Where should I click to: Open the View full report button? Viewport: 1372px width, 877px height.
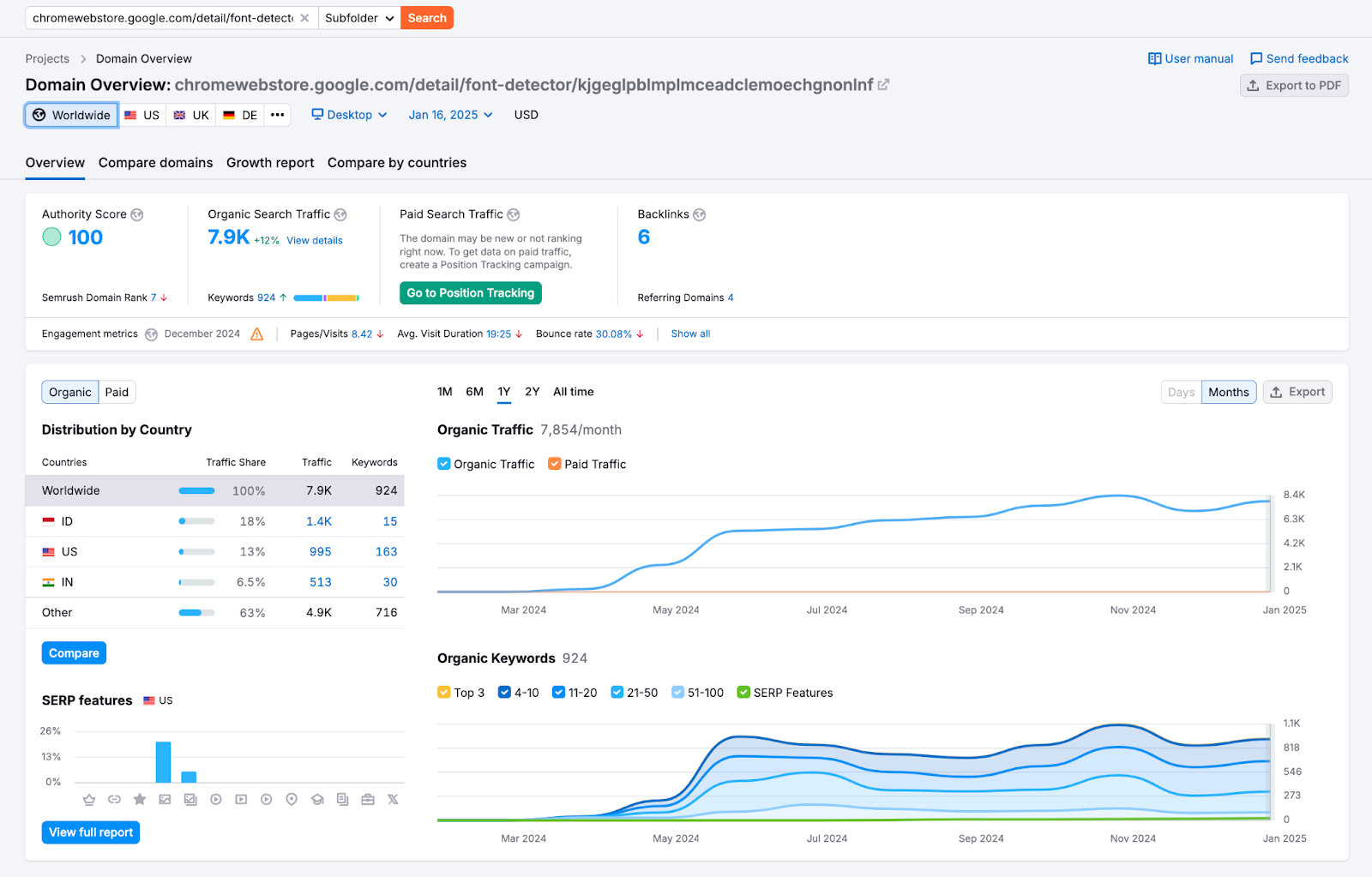click(x=91, y=832)
